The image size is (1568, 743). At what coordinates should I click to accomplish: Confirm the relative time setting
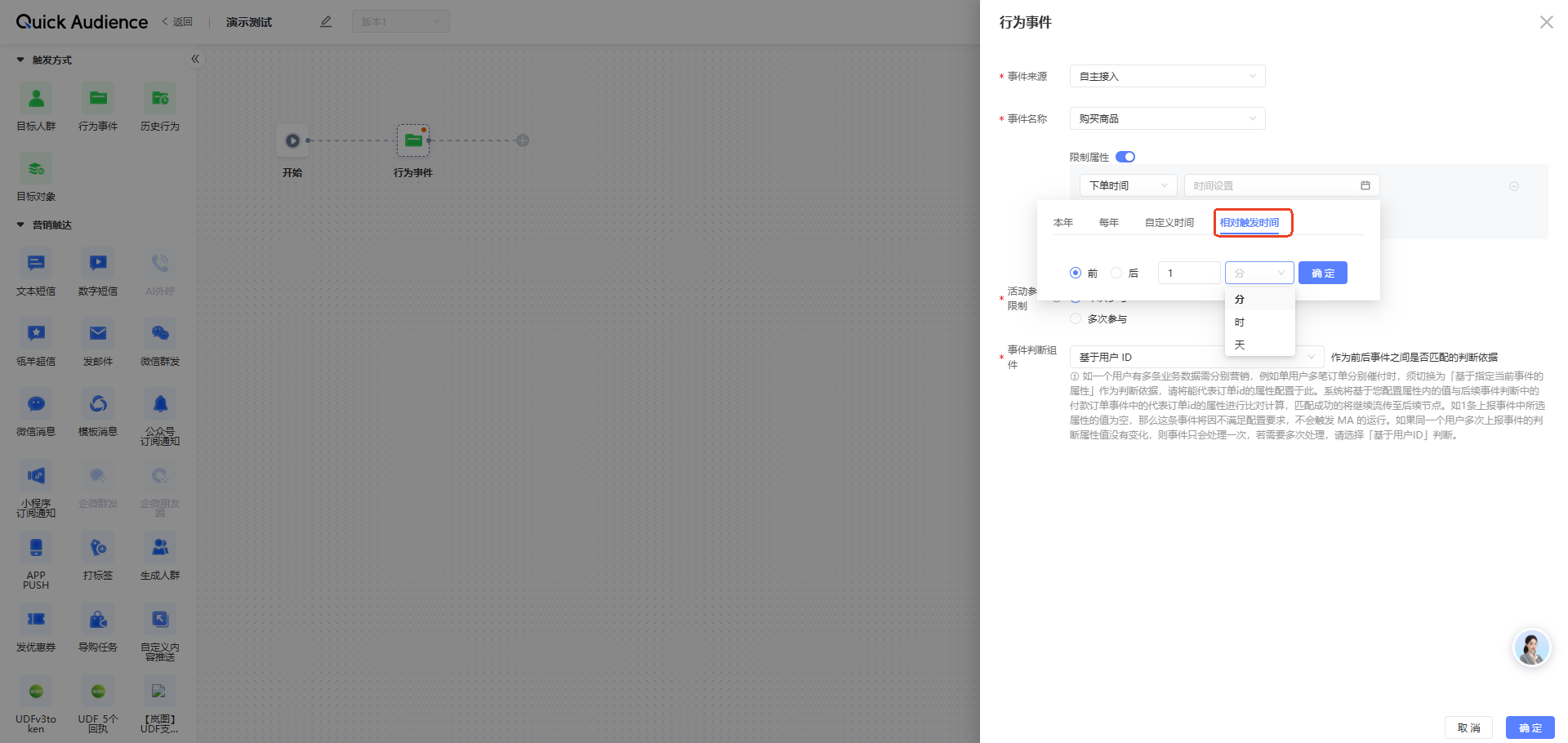[1323, 273]
